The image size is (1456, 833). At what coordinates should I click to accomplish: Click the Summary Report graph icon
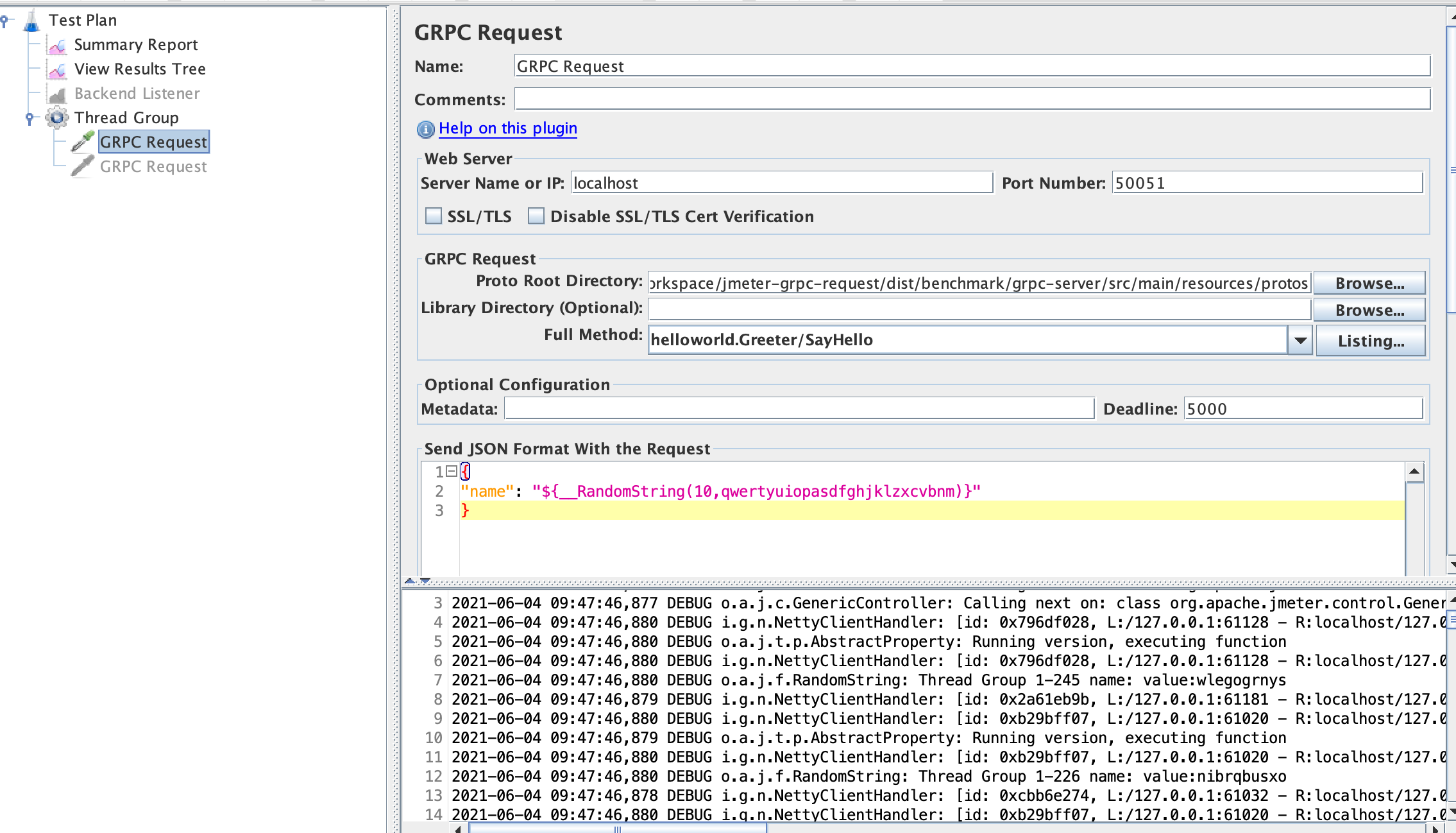(57, 46)
